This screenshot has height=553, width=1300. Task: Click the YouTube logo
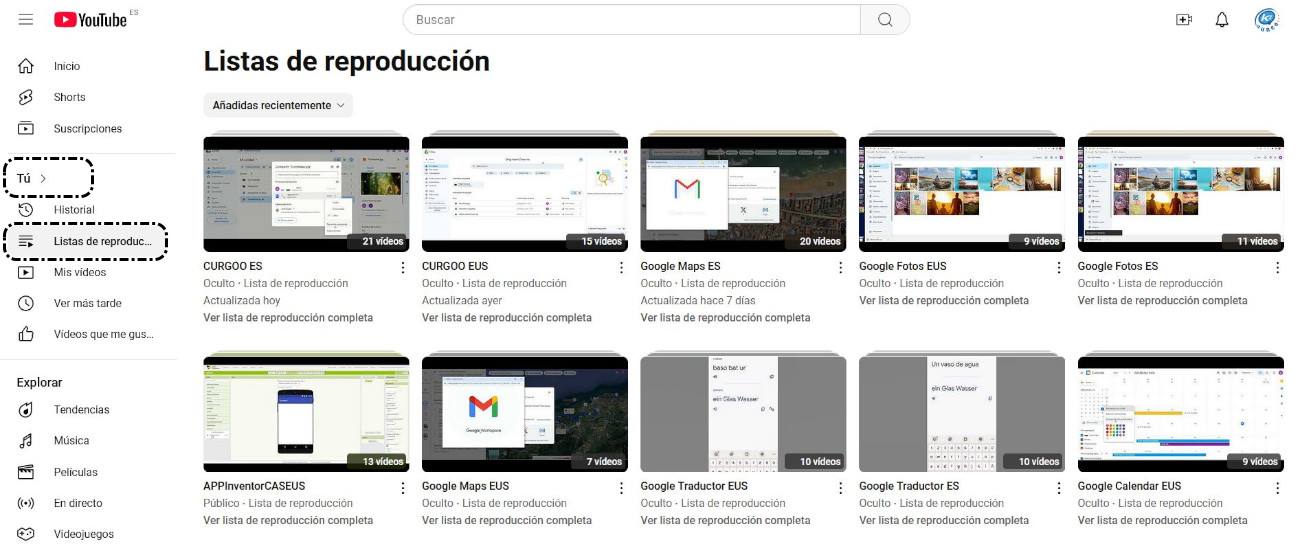(x=90, y=19)
